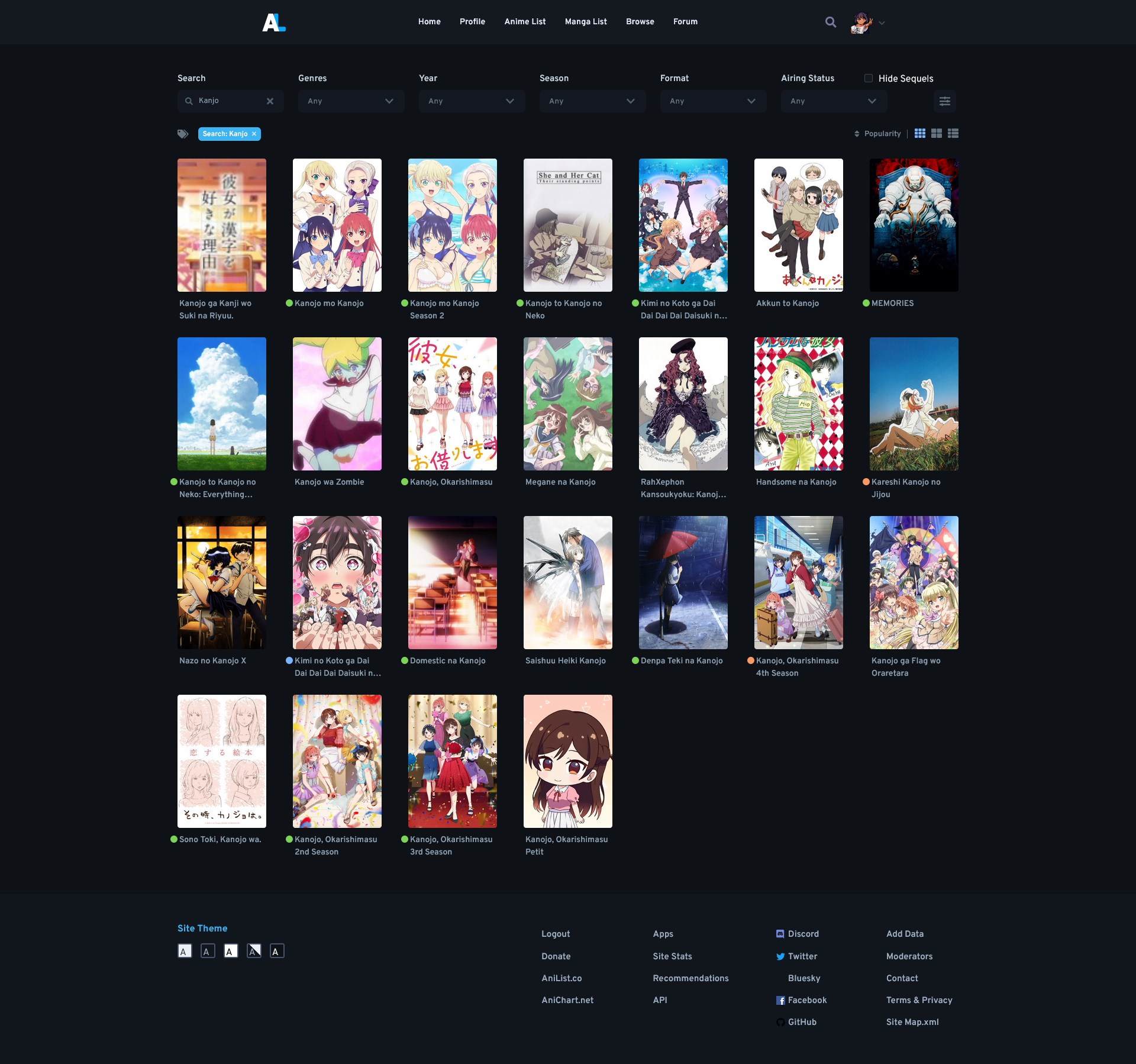Open the search magnifier in header
Viewport: 1136px width, 1064px height.
(x=831, y=22)
